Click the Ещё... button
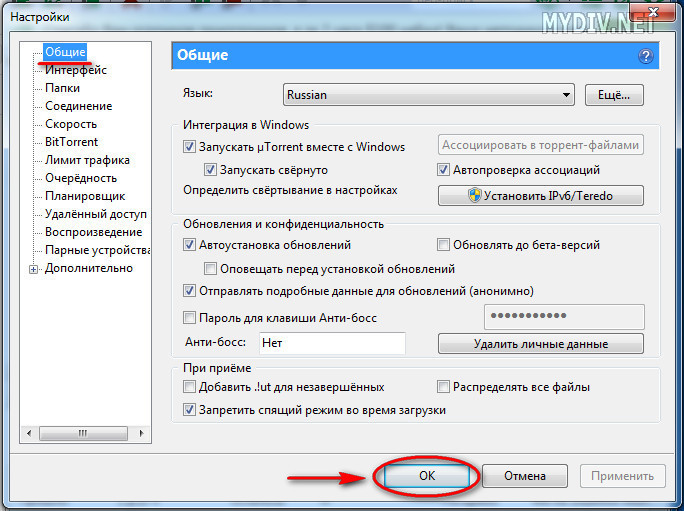684x511 pixels. pos(614,95)
